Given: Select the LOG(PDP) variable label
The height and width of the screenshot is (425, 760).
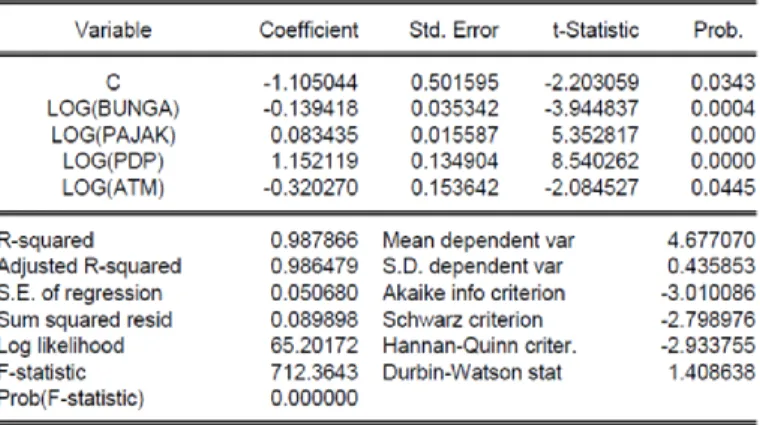Looking at the screenshot, I should [113, 161].
